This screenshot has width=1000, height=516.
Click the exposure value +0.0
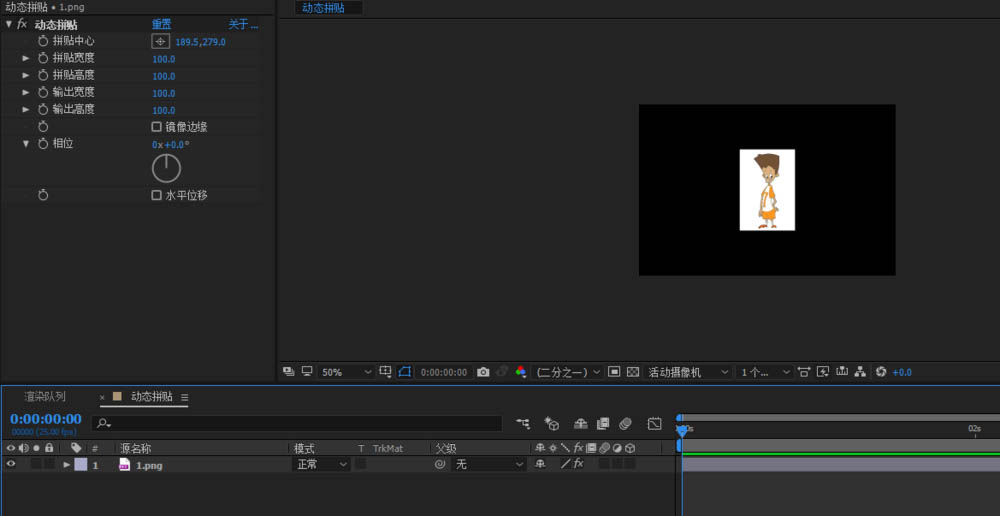(902, 372)
